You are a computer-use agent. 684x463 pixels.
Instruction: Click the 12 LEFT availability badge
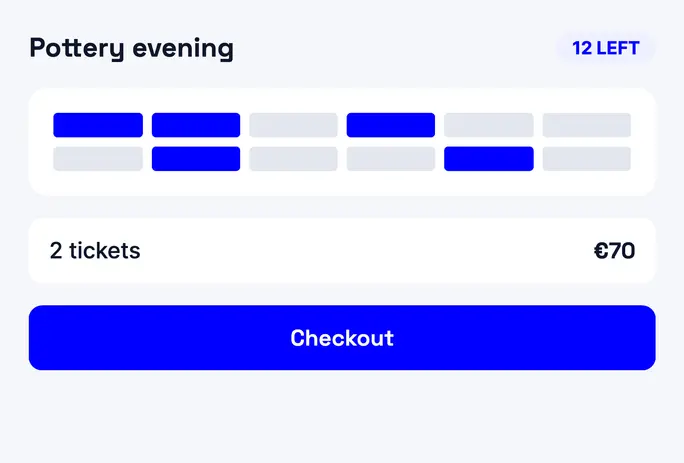(605, 48)
